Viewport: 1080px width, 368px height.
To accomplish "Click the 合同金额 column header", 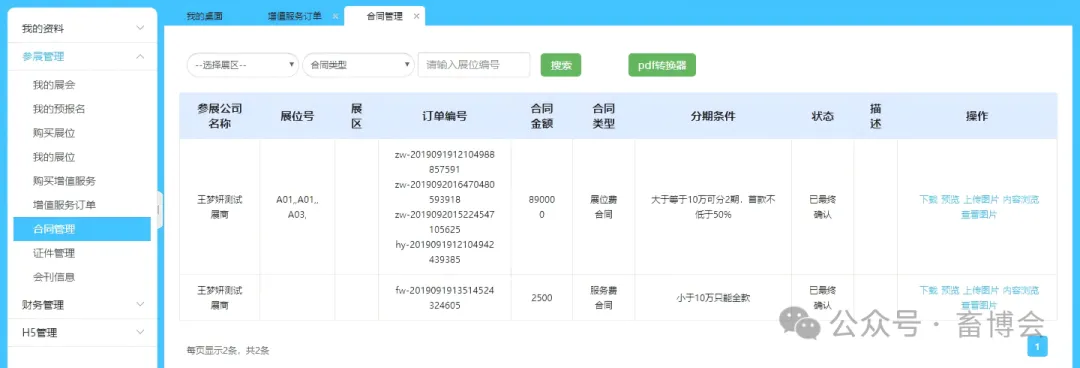I will (x=541, y=116).
